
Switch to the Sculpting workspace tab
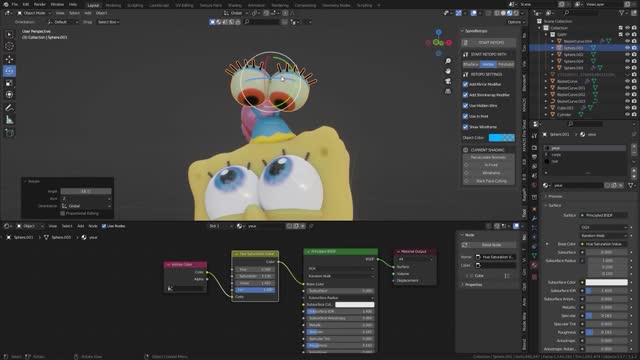135,5
